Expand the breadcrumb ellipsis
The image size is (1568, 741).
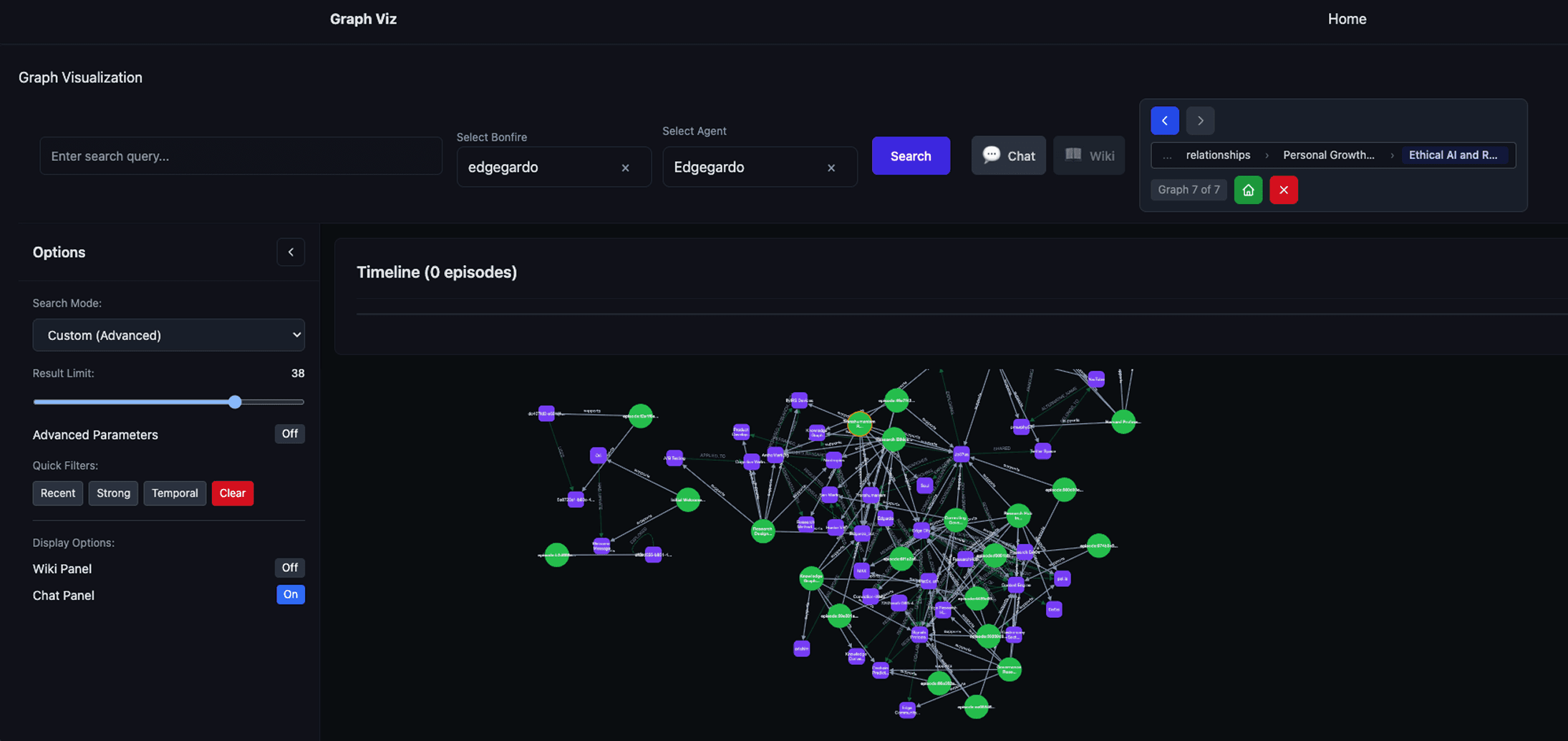1167,155
